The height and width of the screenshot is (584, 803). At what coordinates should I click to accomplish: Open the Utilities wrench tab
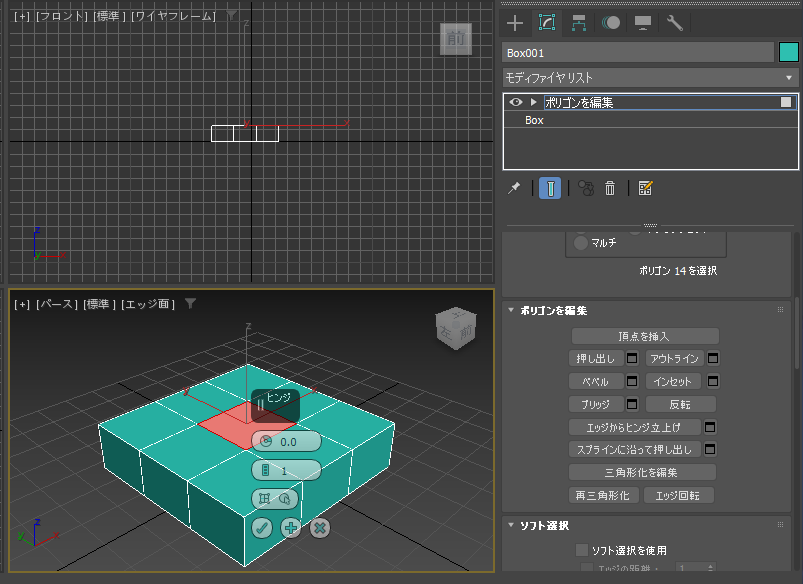[x=675, y=23]
